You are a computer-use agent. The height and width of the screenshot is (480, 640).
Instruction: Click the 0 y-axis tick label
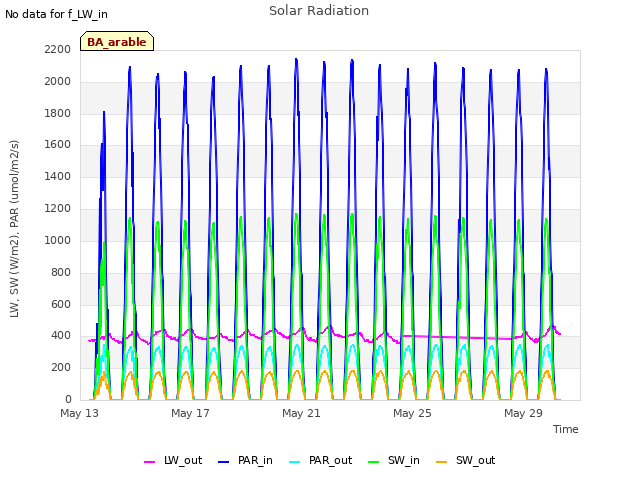(x=68, y=399)
